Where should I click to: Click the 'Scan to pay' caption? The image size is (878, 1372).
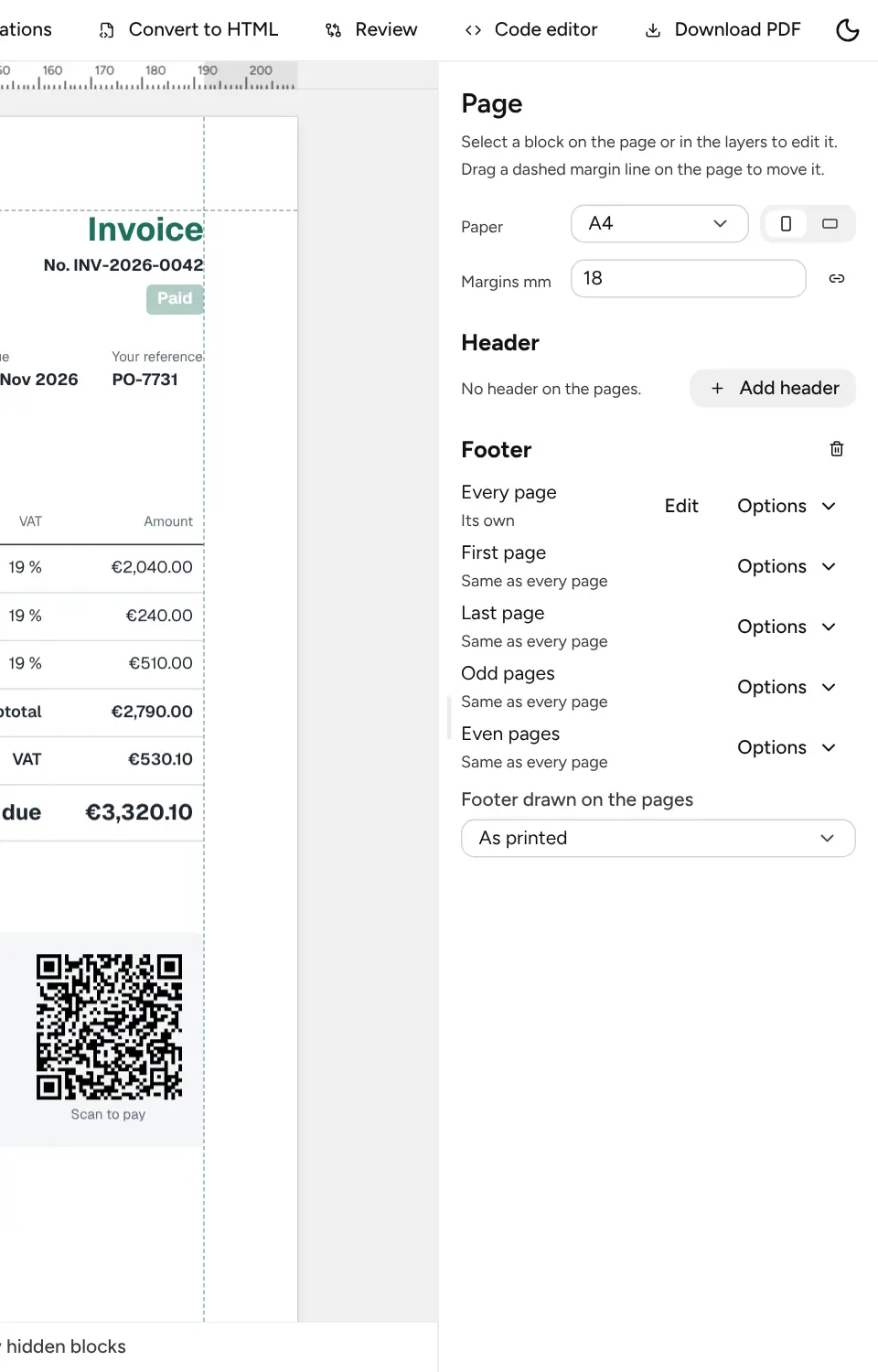[108, 1115]
